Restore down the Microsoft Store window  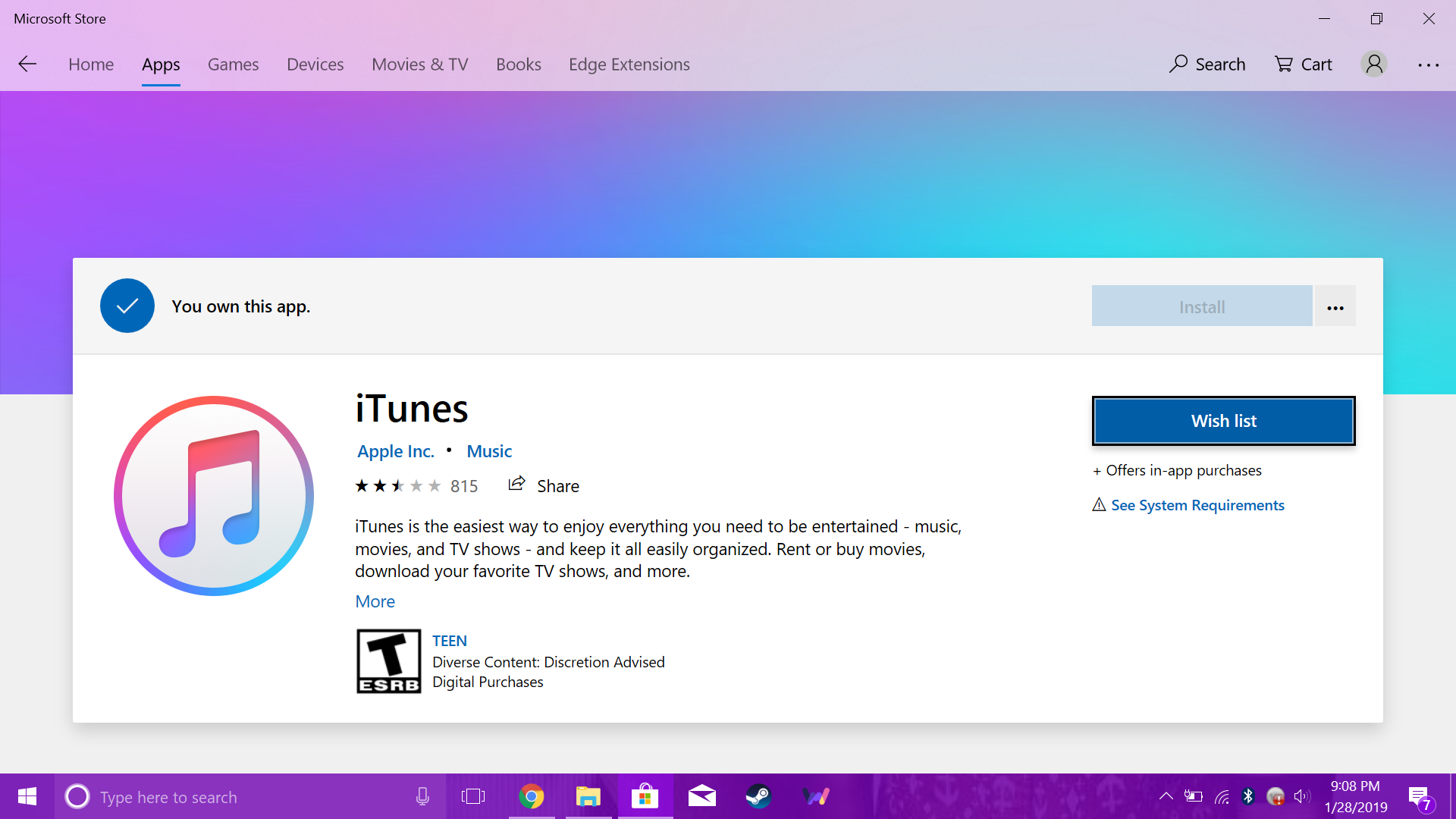point(1376,18)
